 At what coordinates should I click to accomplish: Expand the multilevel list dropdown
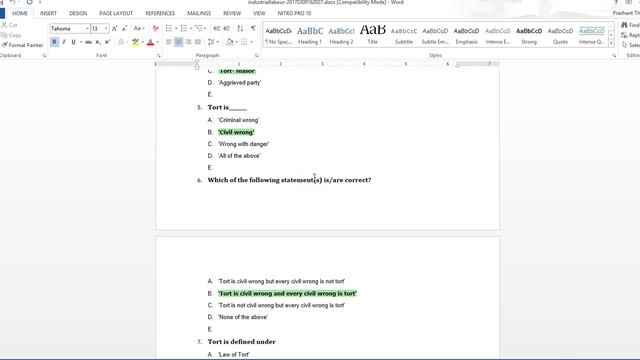click(x=205, y=29)
